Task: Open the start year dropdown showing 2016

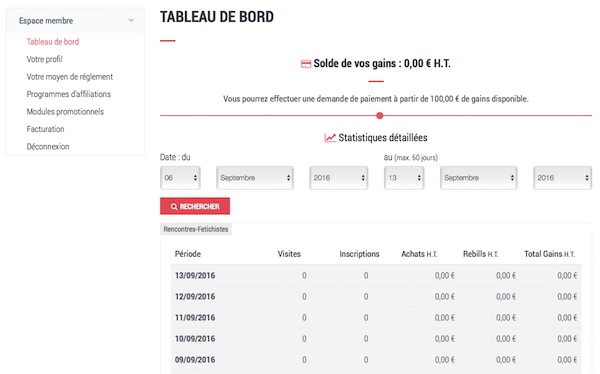Action: tap(339, 178)
